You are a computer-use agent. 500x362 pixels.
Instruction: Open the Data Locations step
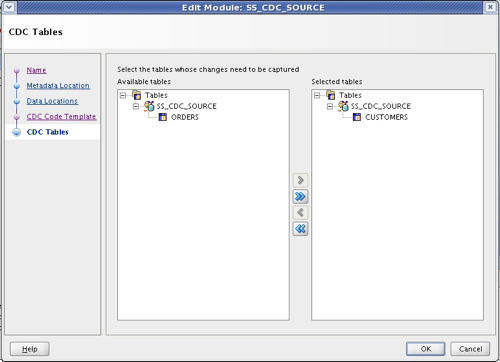coord(52,101)
